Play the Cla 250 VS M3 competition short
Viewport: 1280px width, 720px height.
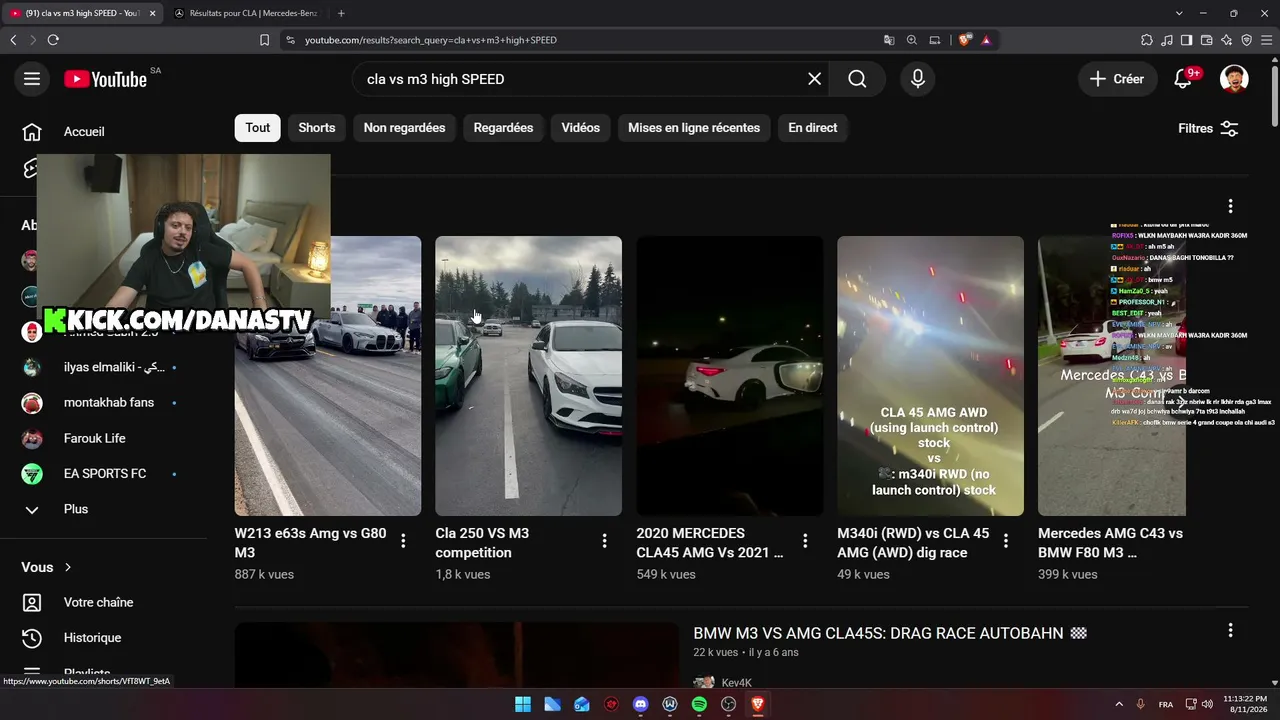pyautogui.click(x=528, y=376)
